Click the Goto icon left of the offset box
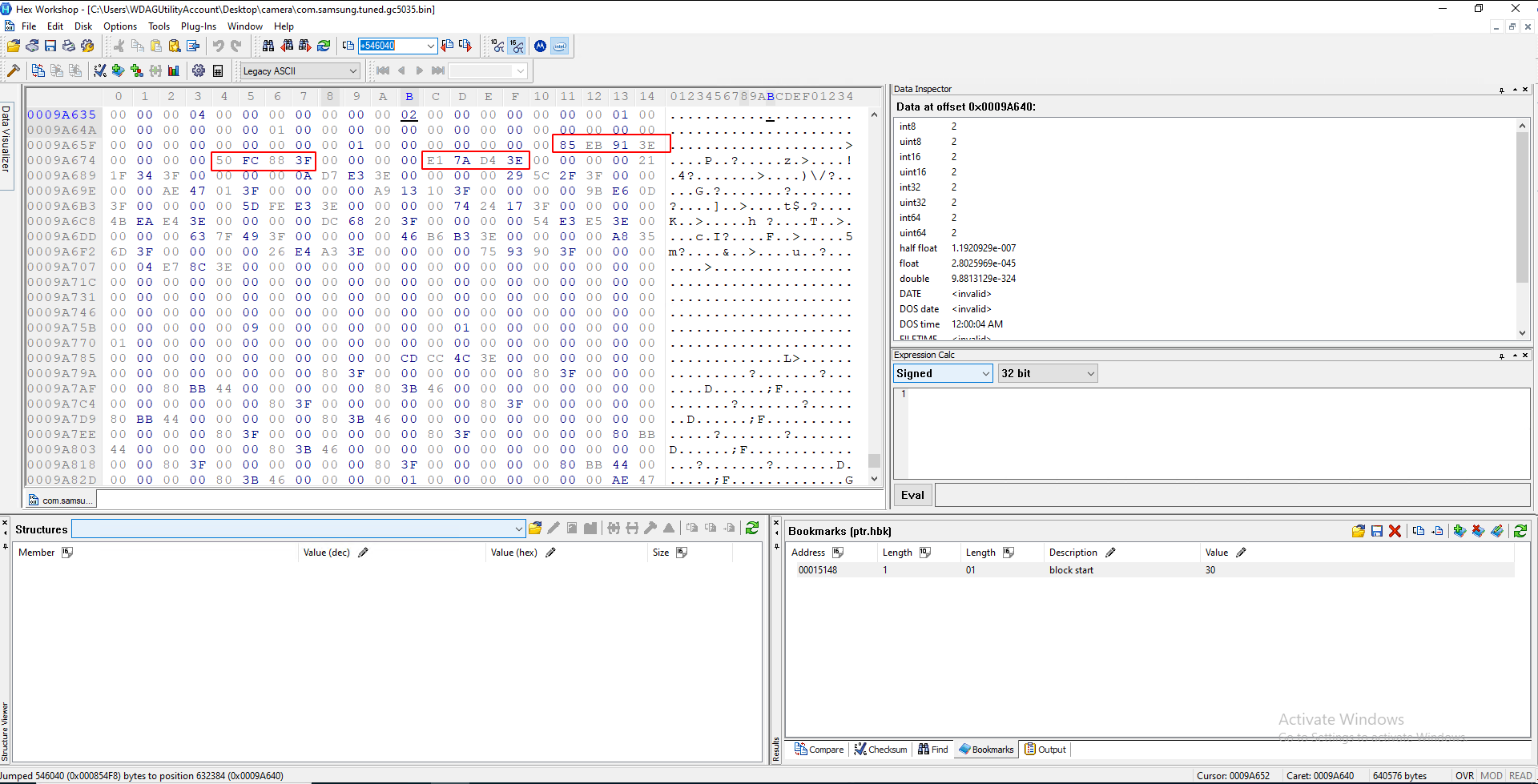 (x=348, y=46)
